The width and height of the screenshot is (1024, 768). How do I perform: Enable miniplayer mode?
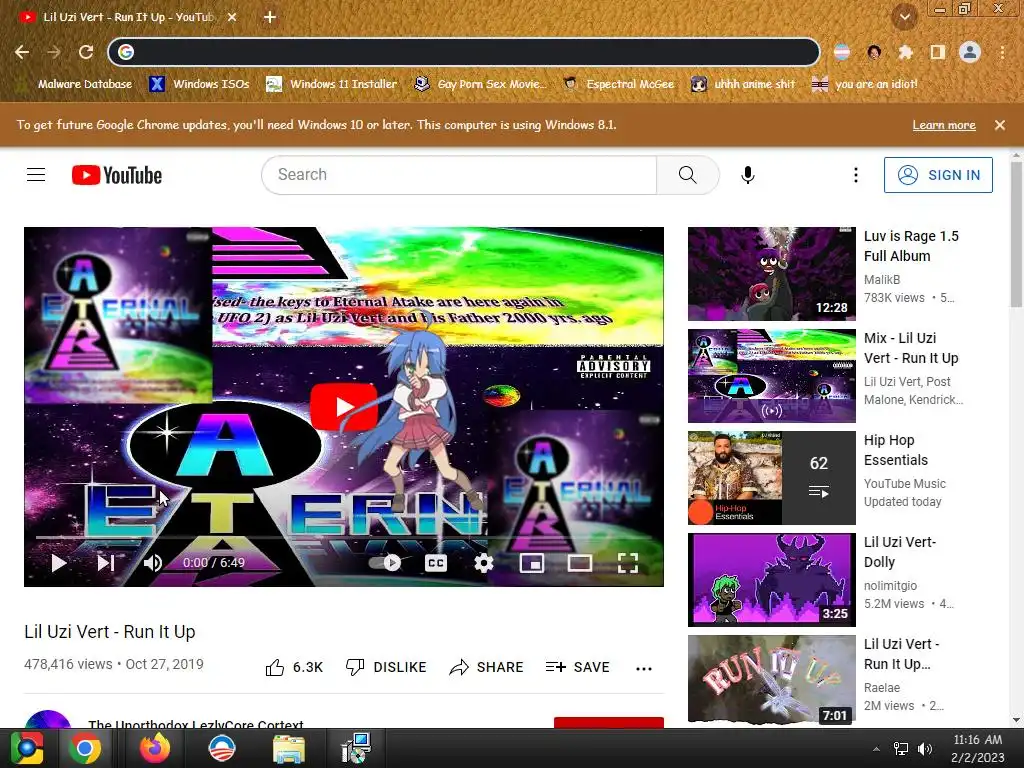coord(532,563)
